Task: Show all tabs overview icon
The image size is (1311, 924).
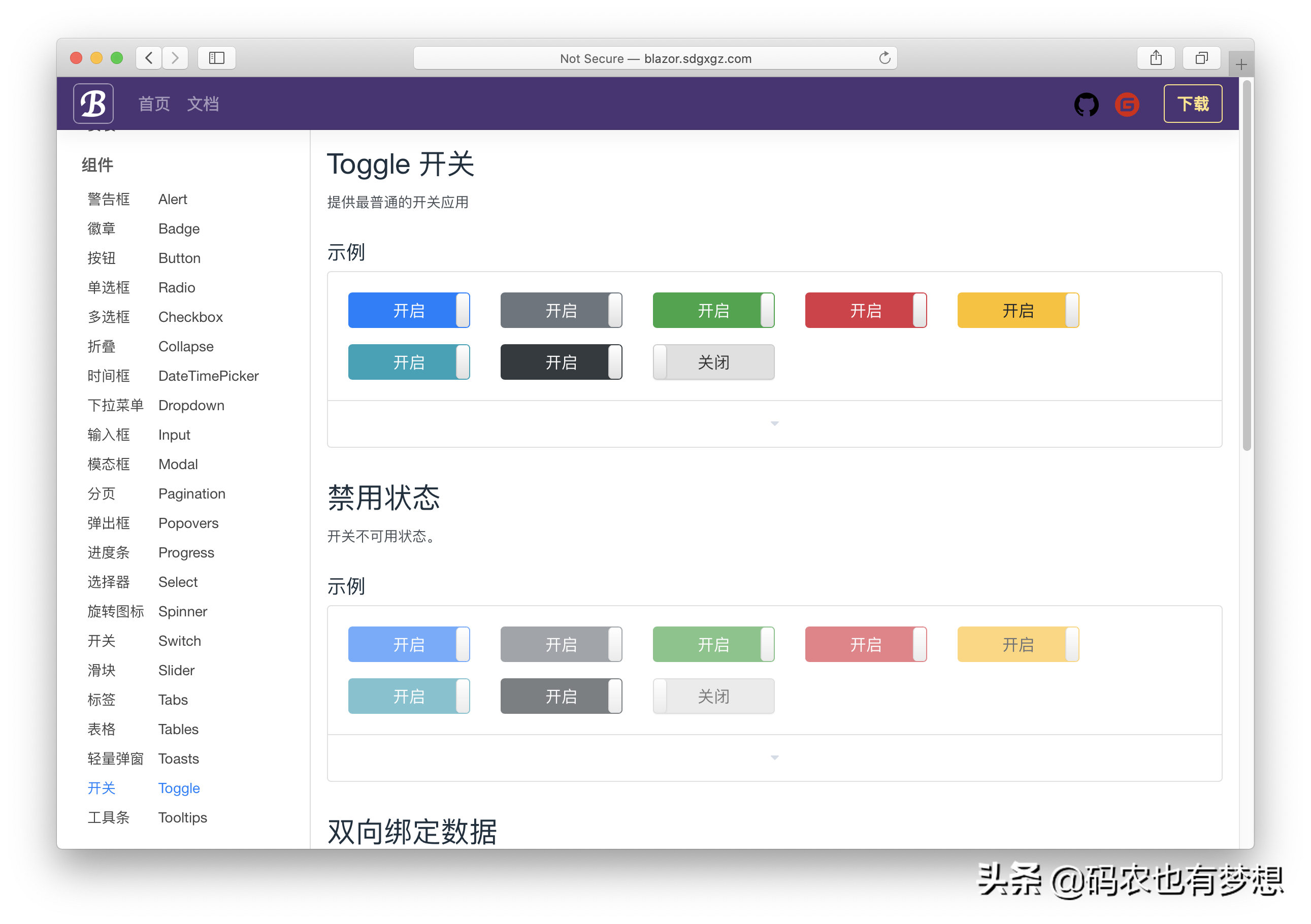Action: pos(1201,58)
